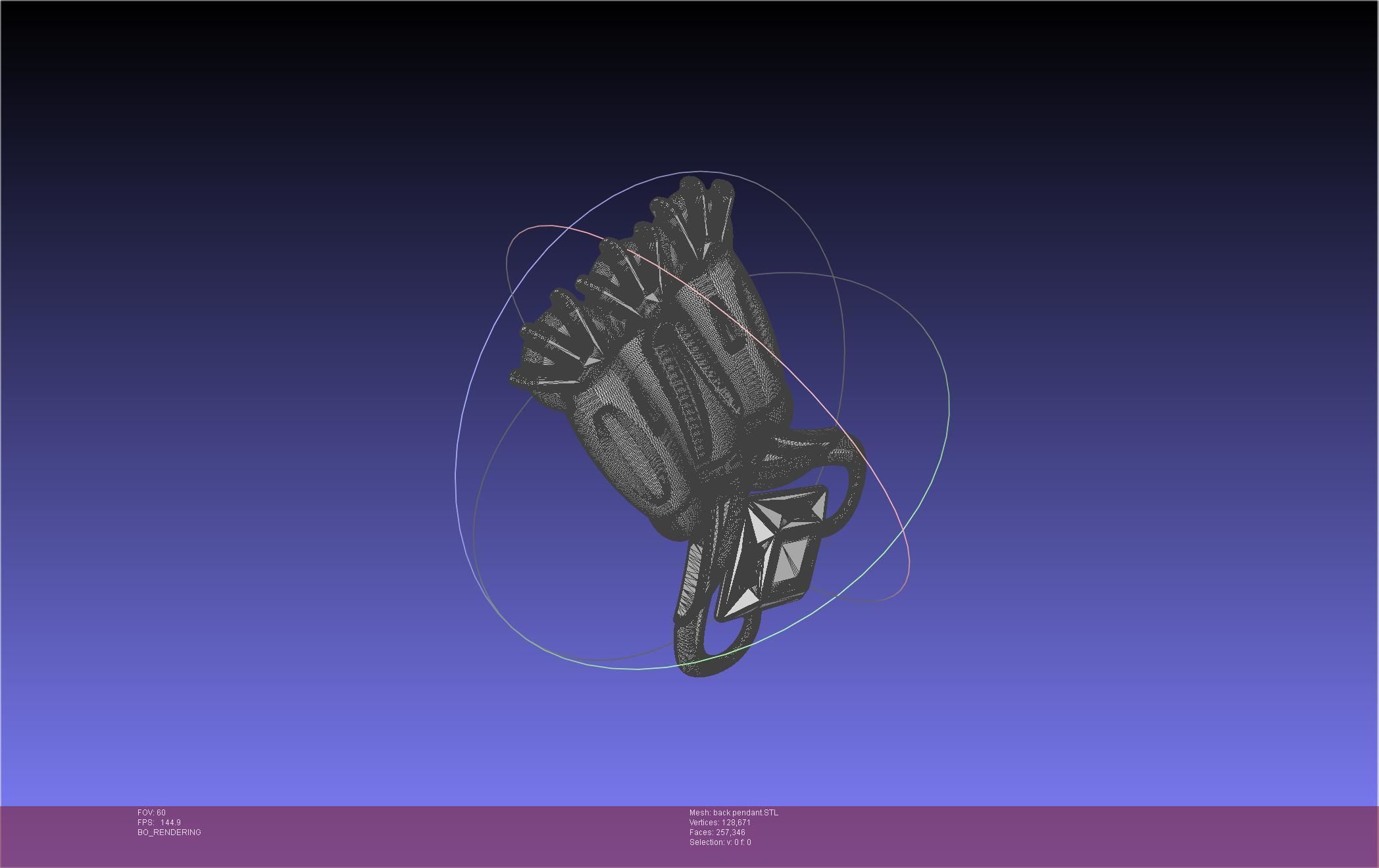Click the Faces: 257,346 text
The width and height of the screenshot is (1379, 868).
click(x=717, y=832)
